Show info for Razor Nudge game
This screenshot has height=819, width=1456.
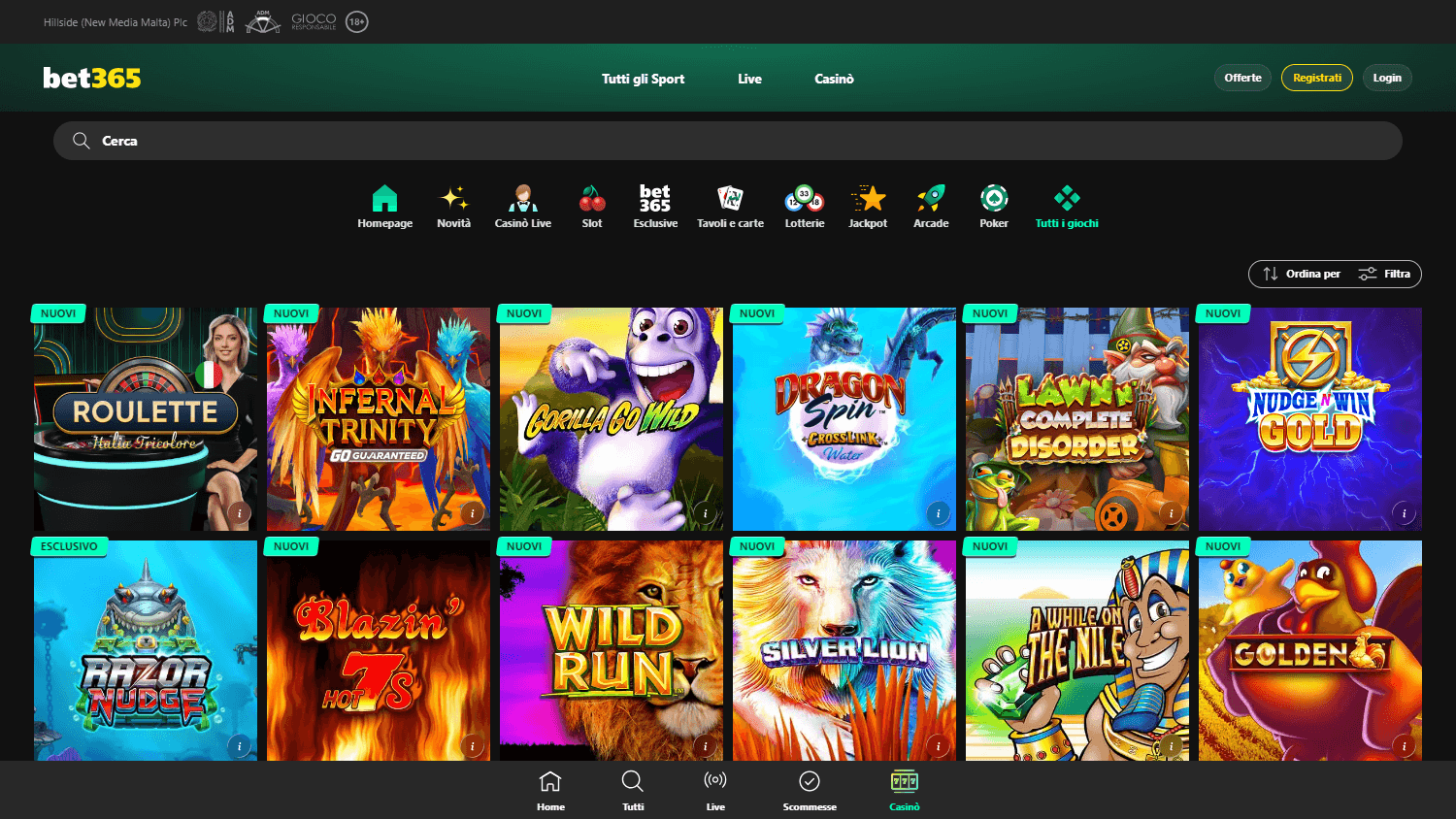point(239,746)
